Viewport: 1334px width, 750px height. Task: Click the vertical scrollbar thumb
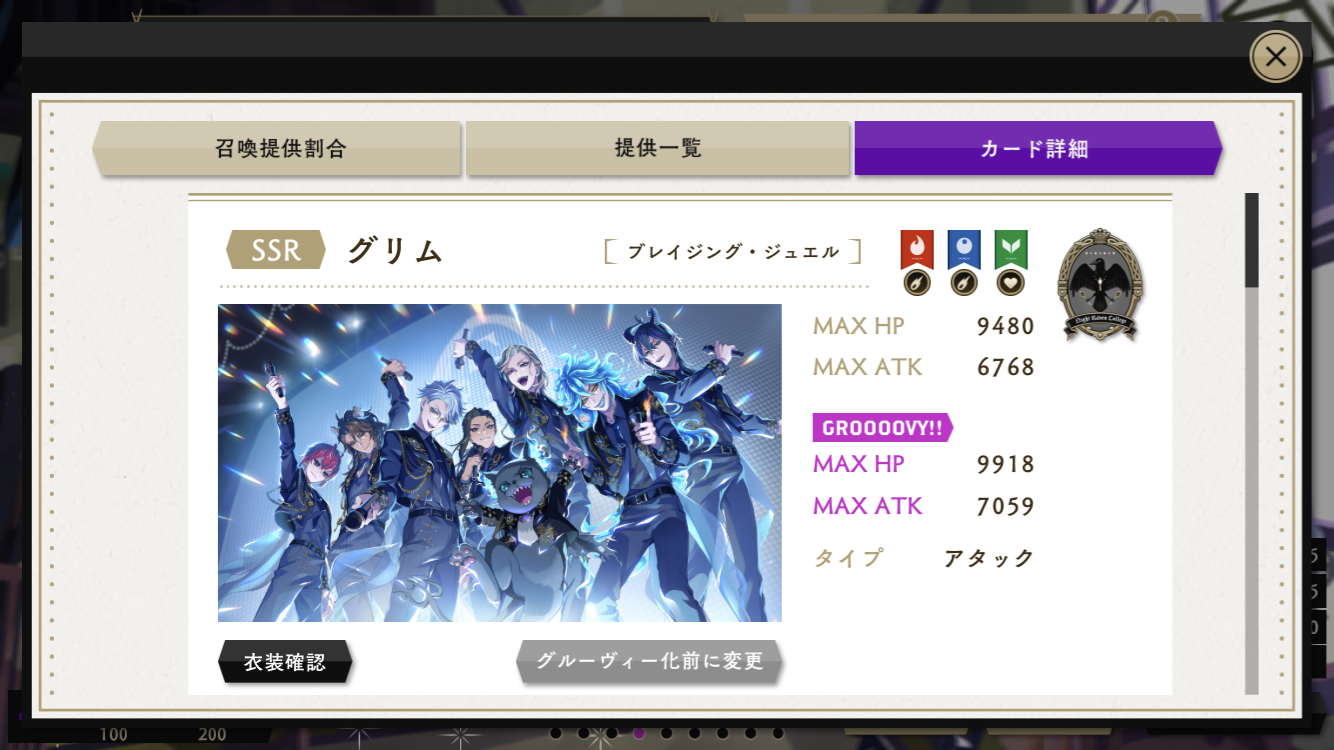pyautogui.click(x=1251, y=240)
